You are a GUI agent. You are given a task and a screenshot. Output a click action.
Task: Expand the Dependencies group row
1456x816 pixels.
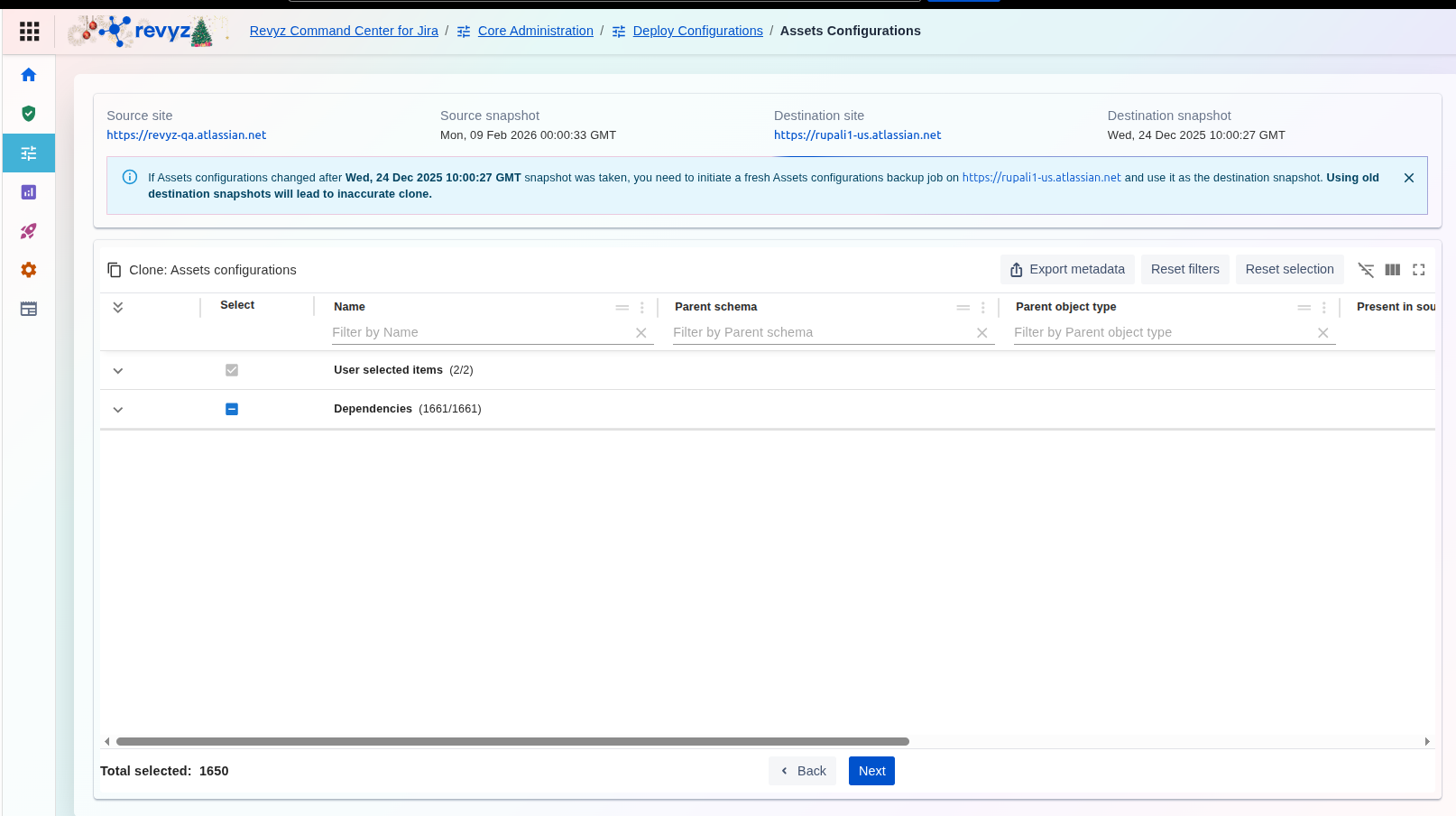click(x=118, y=410)
